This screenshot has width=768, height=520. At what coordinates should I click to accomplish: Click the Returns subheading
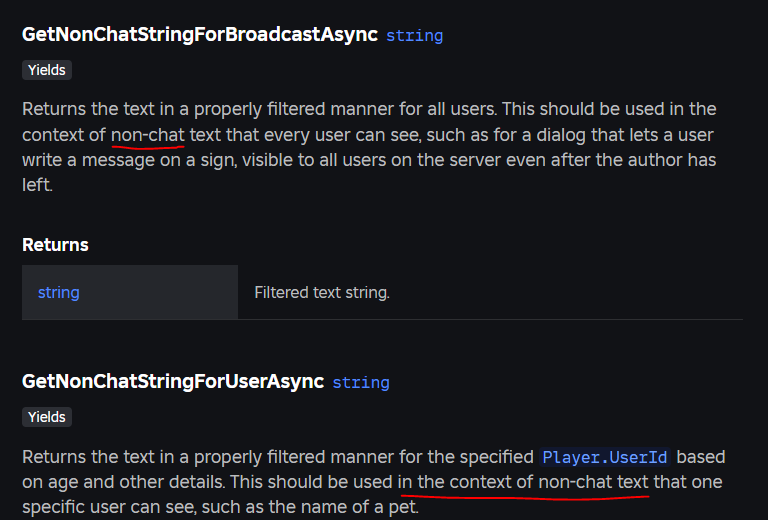coord(55,245)
